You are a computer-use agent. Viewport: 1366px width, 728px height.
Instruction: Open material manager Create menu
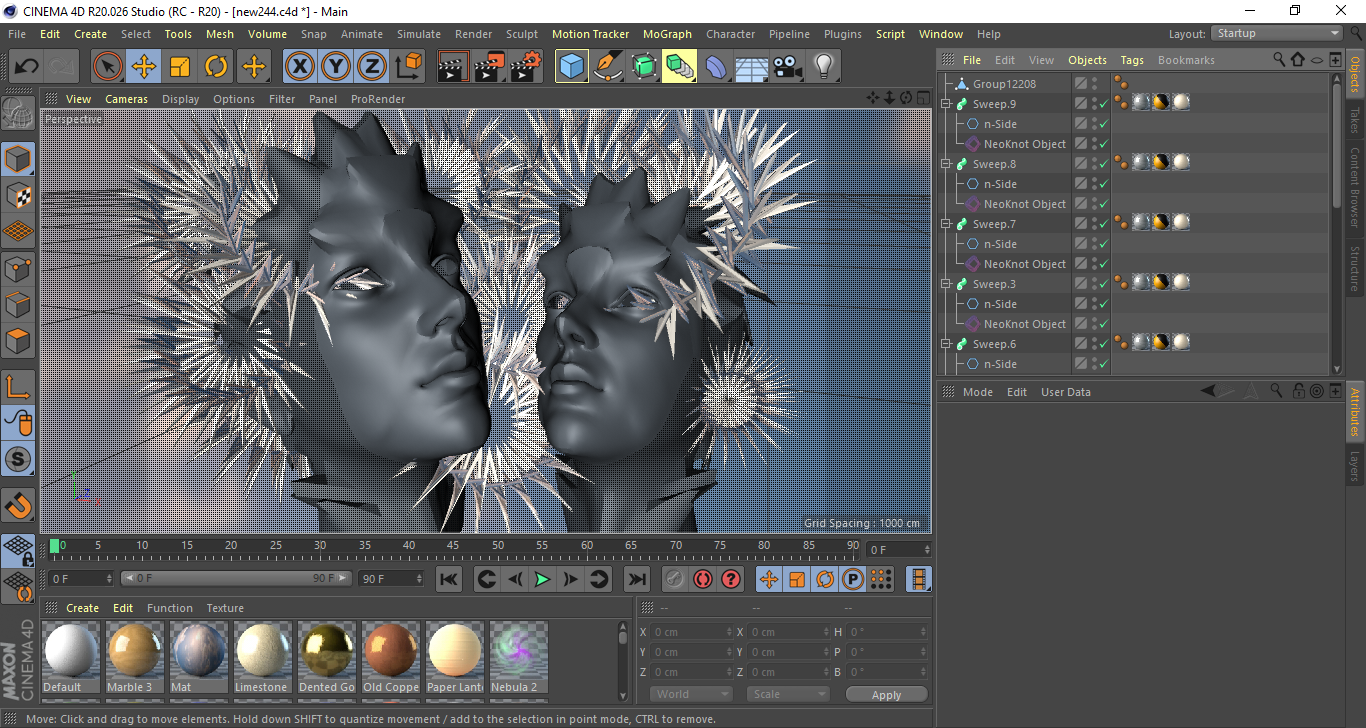(83, 608)
